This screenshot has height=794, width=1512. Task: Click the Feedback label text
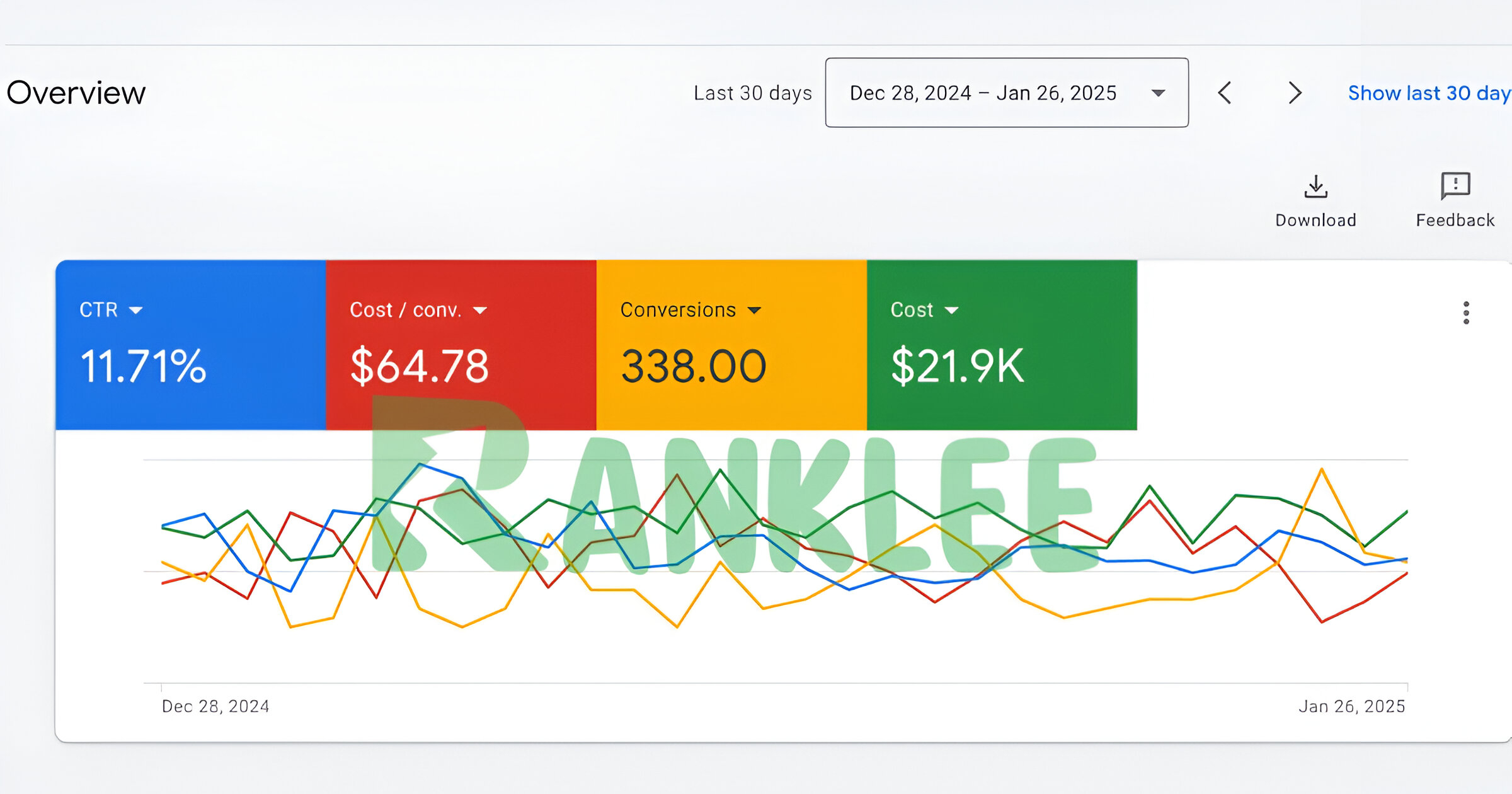[x=1455, y=221]
